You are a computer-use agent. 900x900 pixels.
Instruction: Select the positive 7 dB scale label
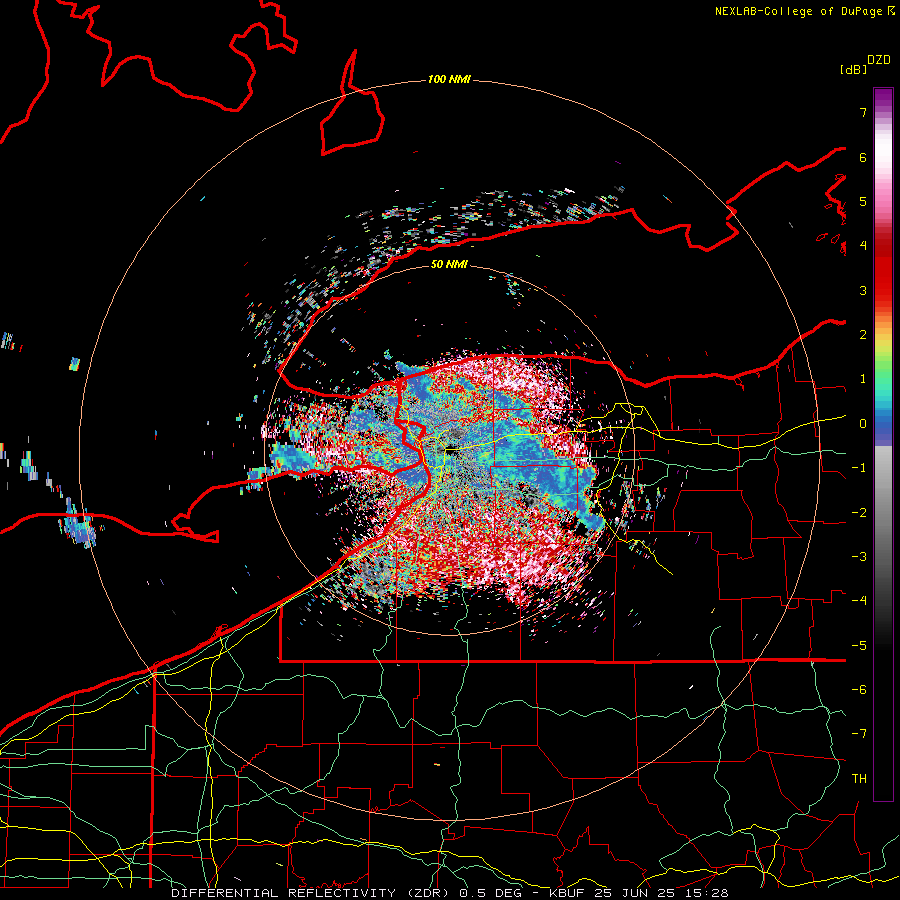click(x=863, y=112)
